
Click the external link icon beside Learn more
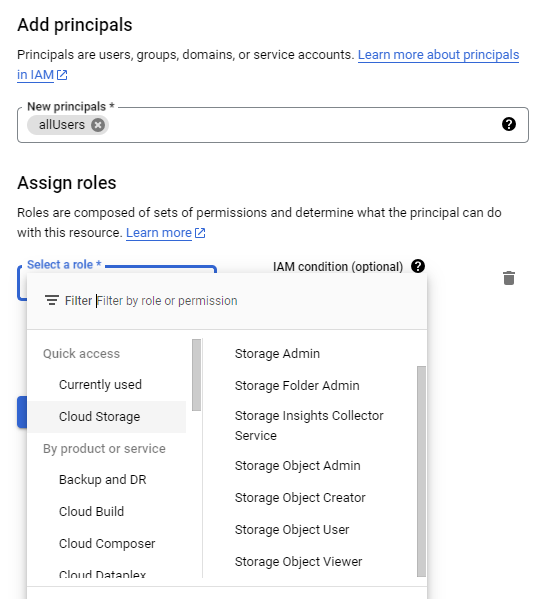click(x=200, y=233)
